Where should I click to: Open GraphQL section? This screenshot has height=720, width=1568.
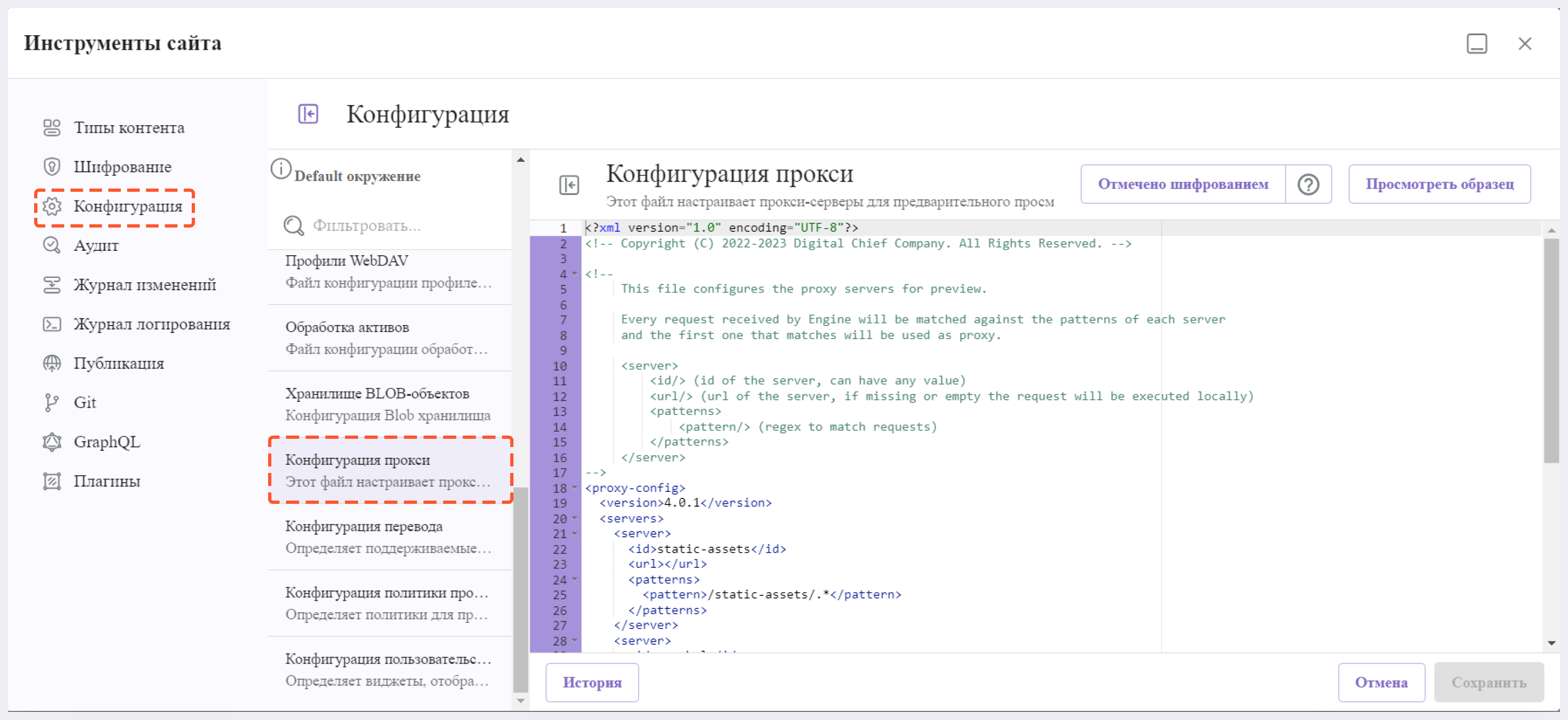coord(107,442)
